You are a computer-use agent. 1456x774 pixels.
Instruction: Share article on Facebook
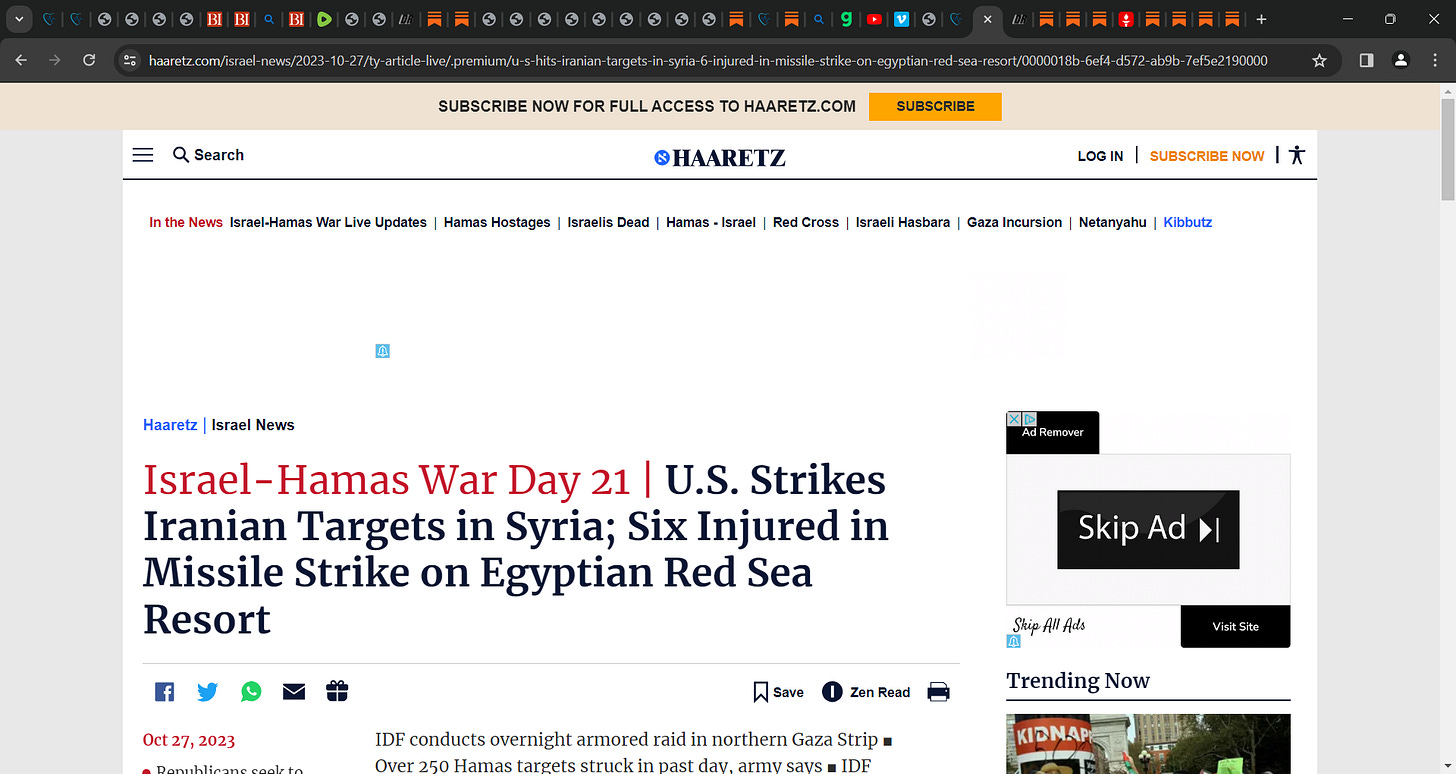(164, 691)
